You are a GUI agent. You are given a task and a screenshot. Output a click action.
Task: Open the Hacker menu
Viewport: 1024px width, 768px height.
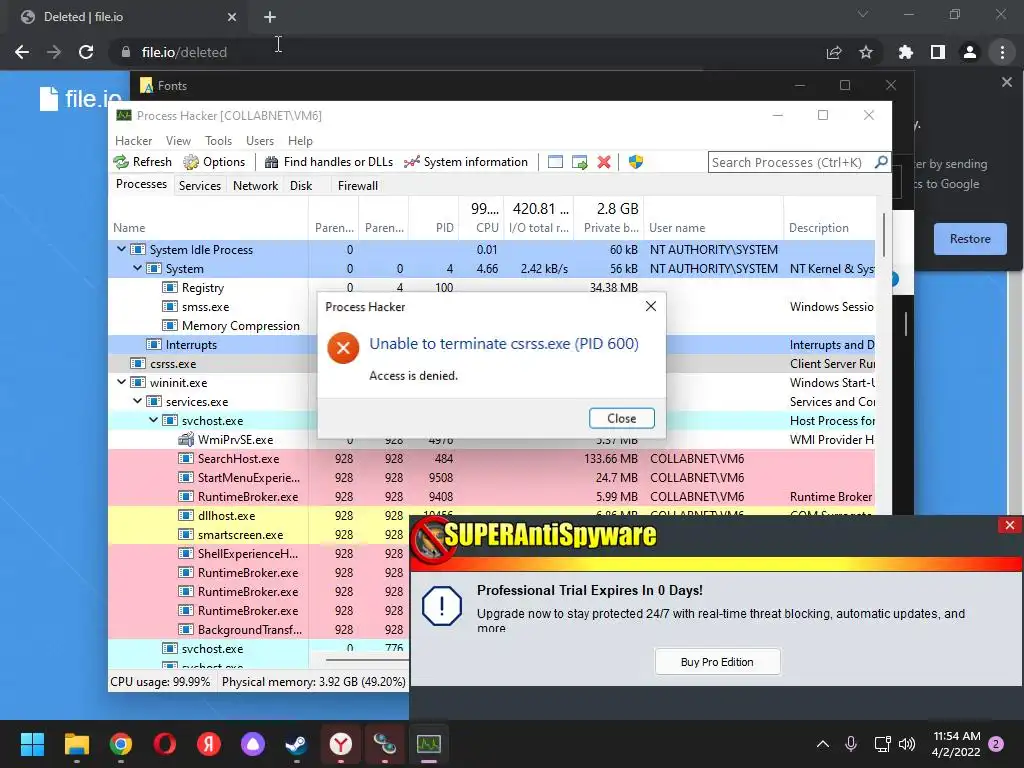133,140
